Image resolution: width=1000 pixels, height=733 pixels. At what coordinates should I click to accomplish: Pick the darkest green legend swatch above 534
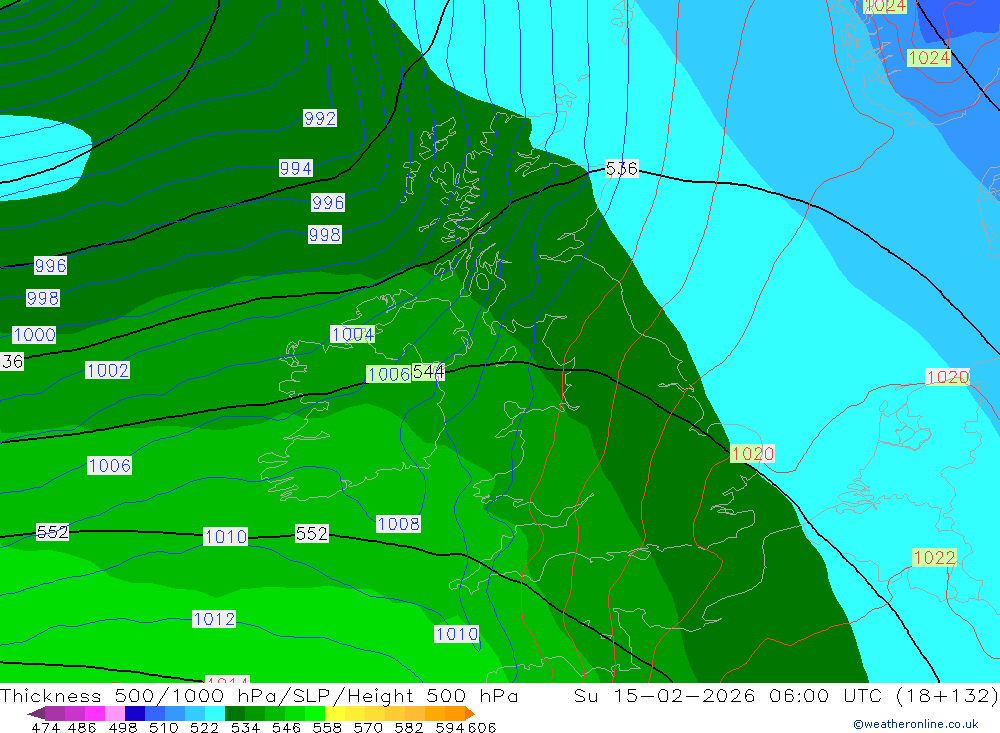coord(235,713)
